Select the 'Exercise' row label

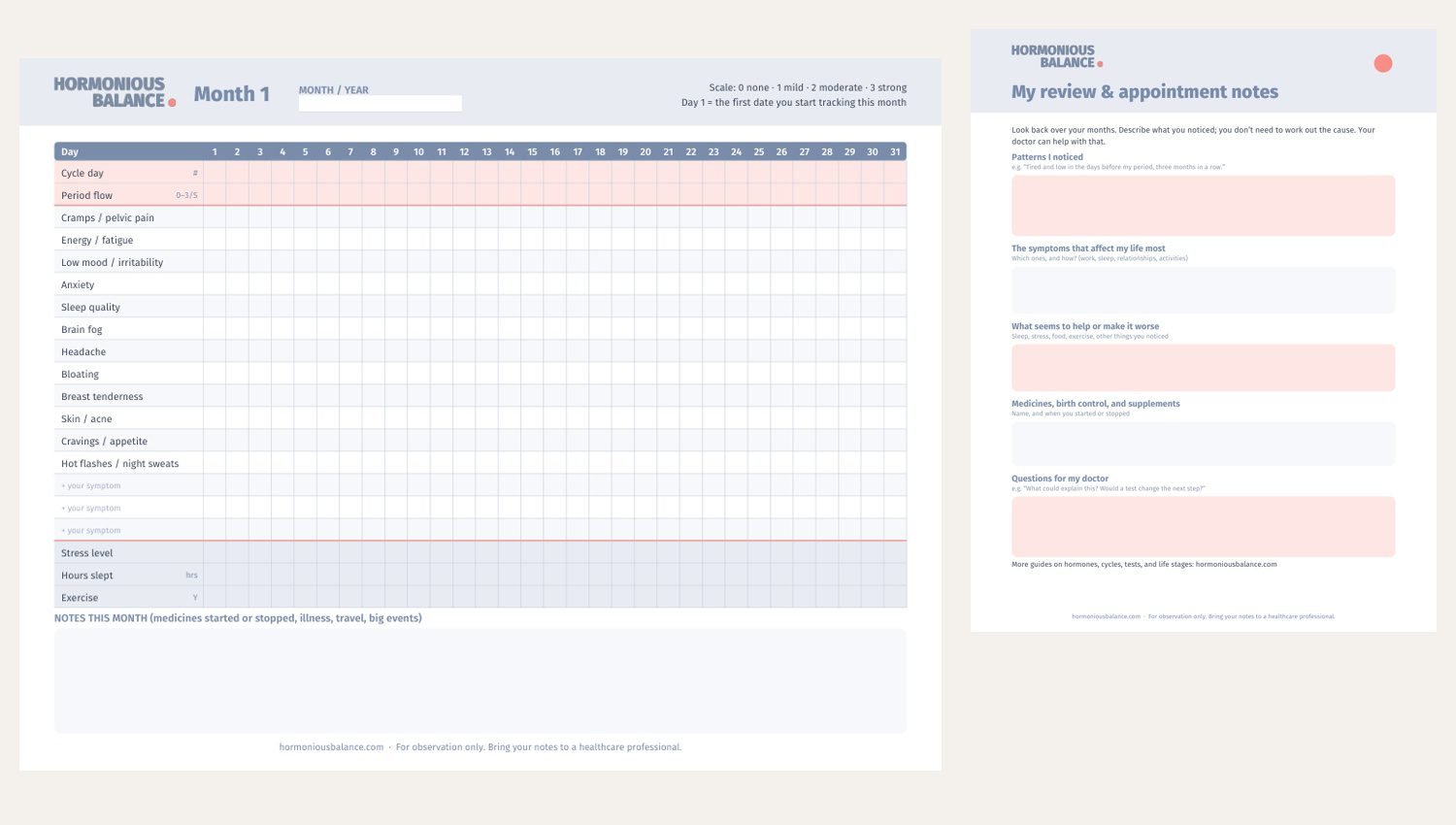80,597
